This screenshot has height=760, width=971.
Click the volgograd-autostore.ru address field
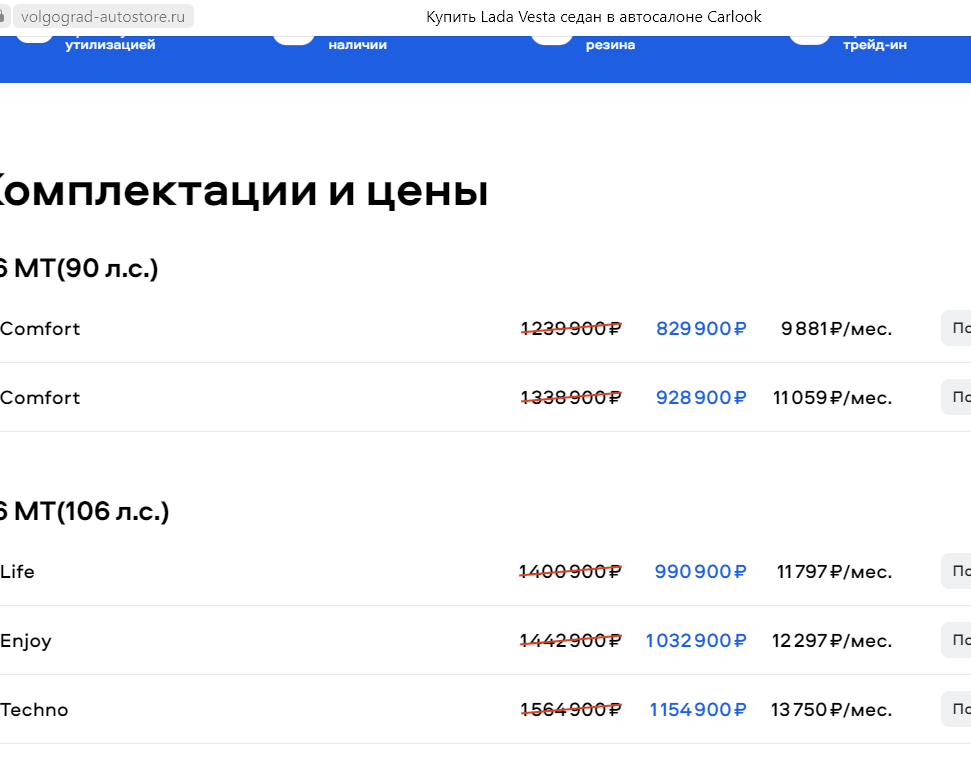[103, 17]
